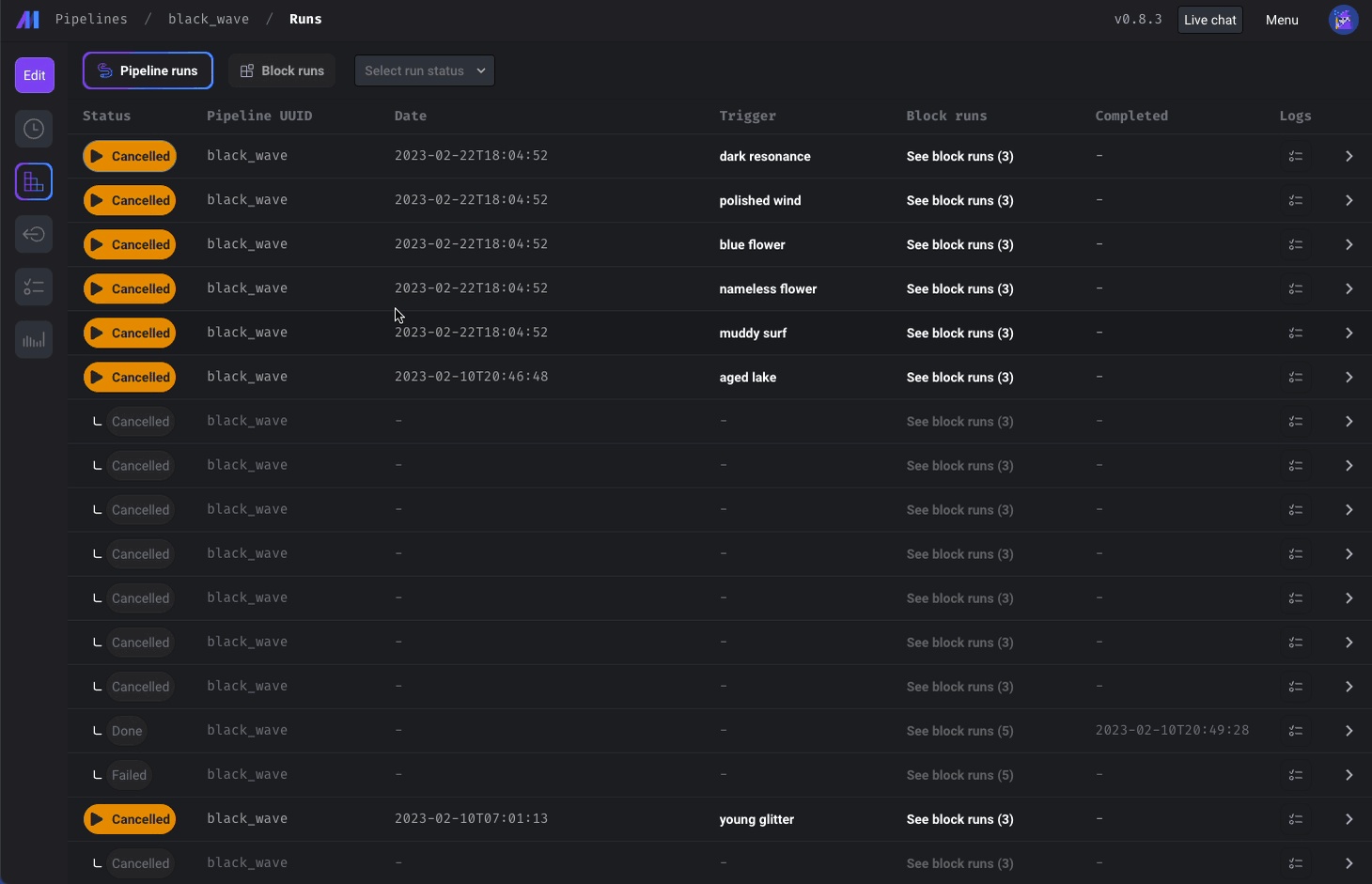Screen dimensions: 1372x884
Task: Retry the Cancelled polished wind run
Action: (130, 200)
